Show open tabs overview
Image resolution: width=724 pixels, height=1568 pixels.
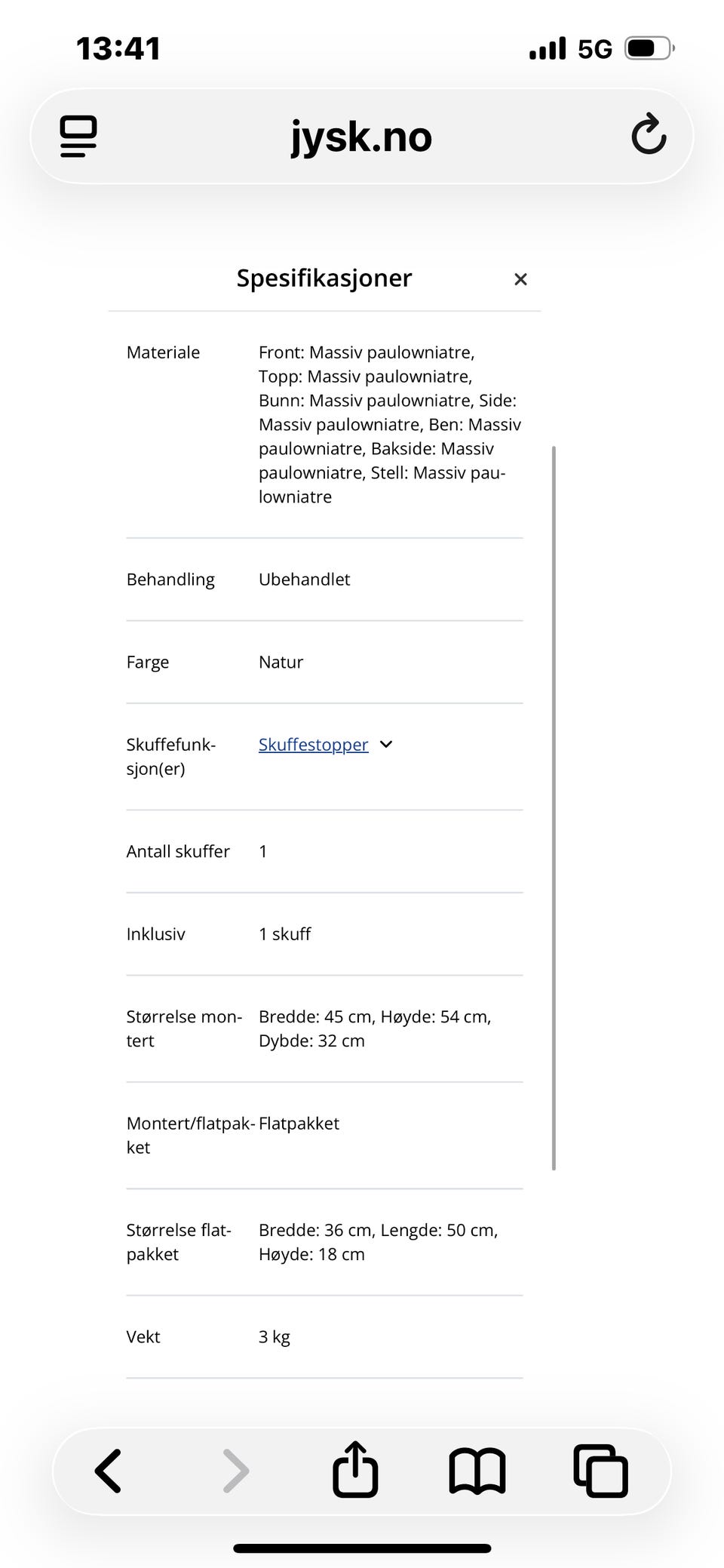click(600, 1471)
